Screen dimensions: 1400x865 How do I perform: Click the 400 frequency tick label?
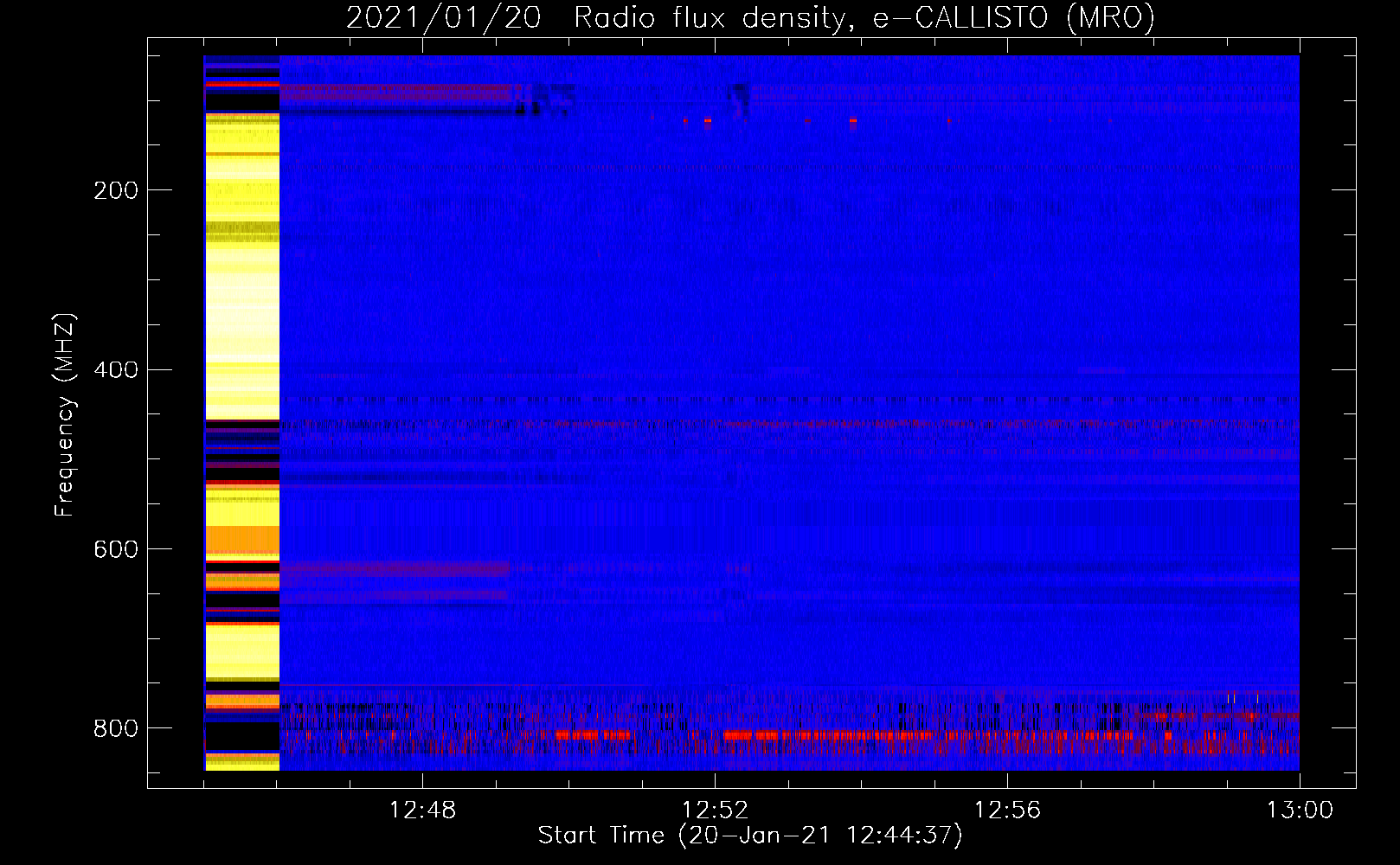click(116, 370)
